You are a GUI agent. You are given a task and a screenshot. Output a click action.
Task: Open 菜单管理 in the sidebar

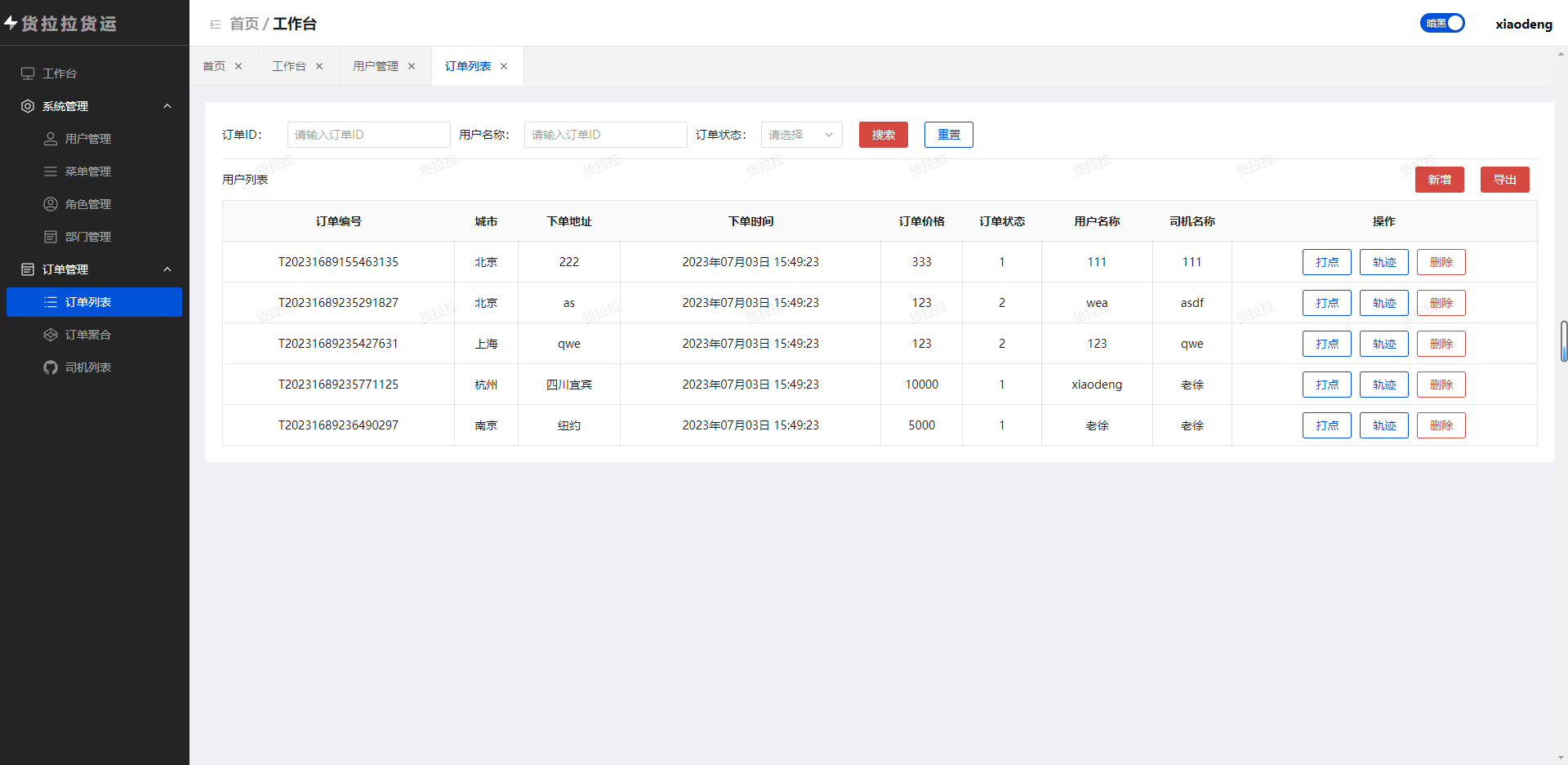coord(95,171)
